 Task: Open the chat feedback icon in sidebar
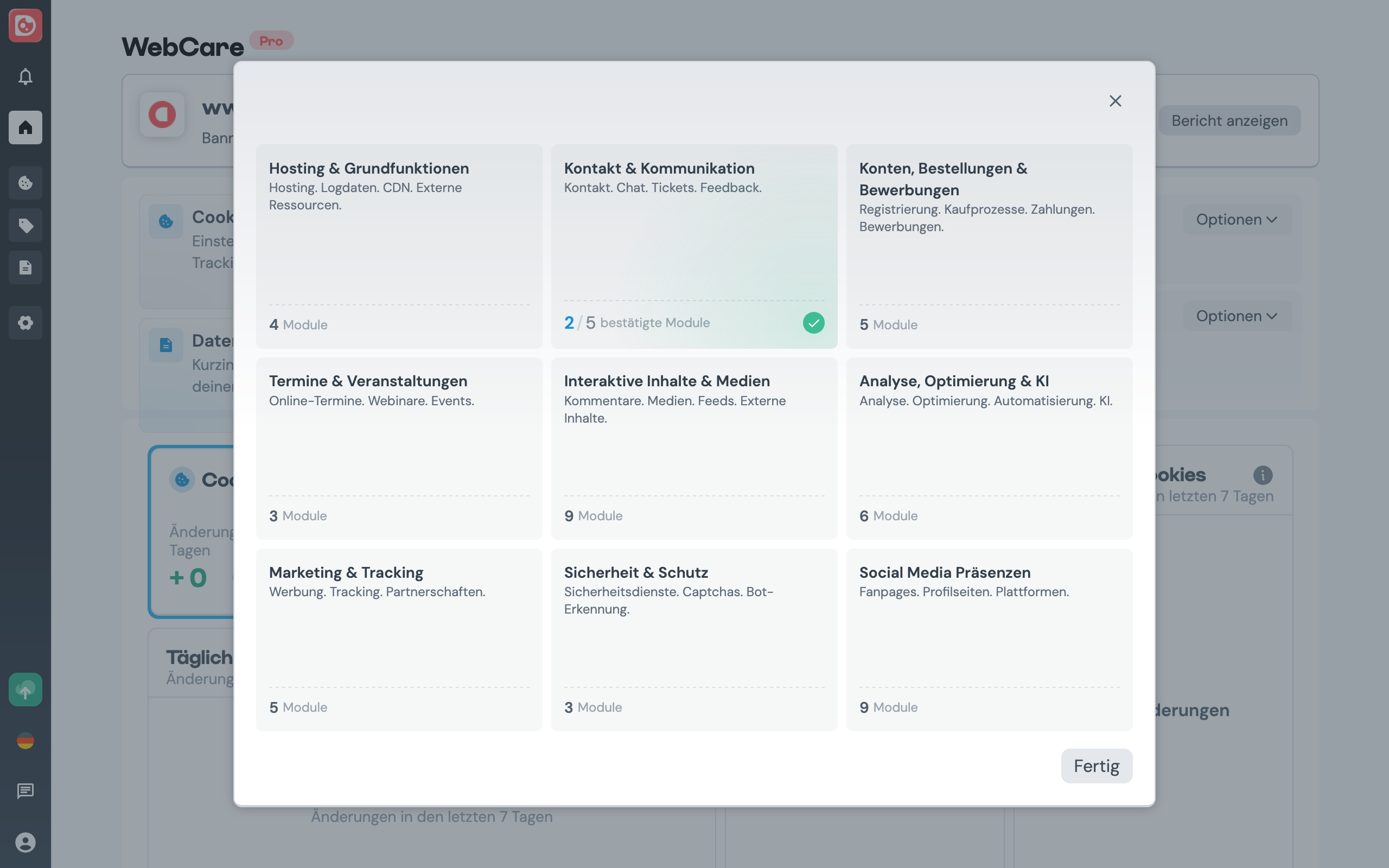pyautogui.click(x=26, y=792)
